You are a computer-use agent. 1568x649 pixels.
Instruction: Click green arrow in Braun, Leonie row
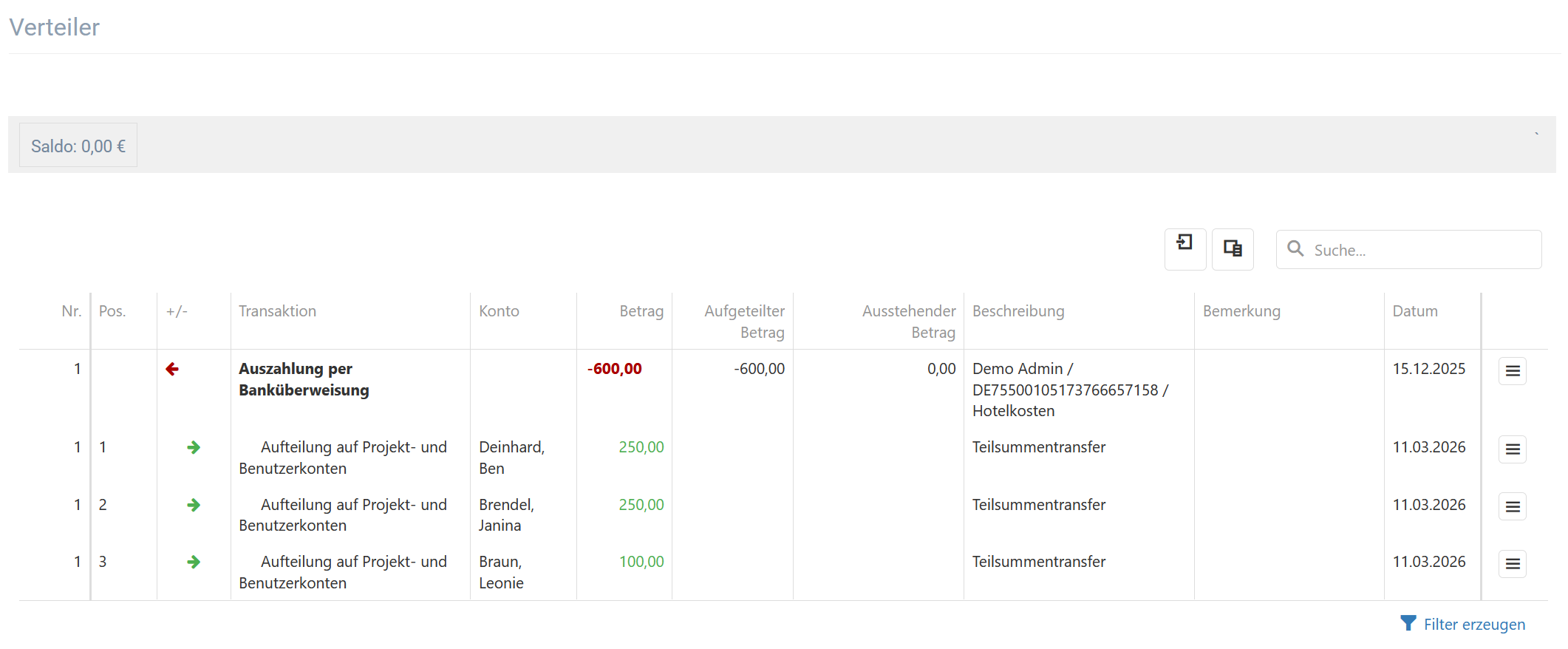pos(194,562)
